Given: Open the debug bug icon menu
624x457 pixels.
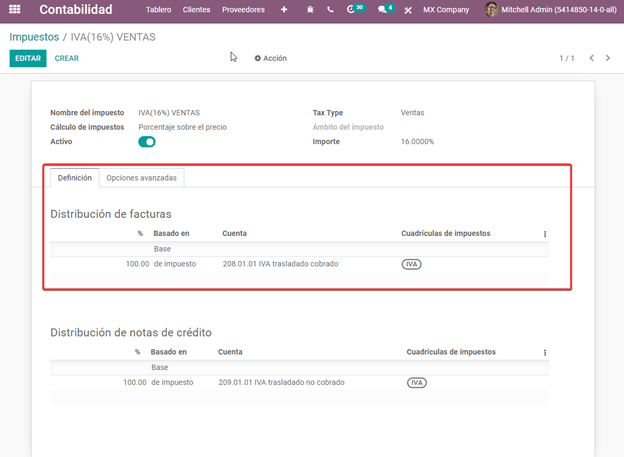Looking at the screenshot, I should [x=310, y=10].
